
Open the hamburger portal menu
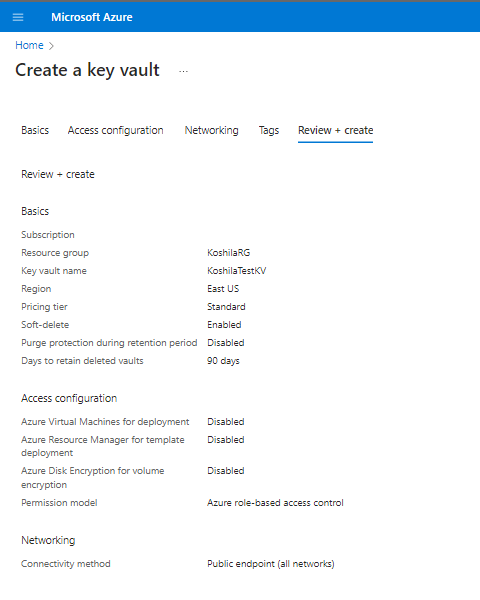[x=18, y=17]
